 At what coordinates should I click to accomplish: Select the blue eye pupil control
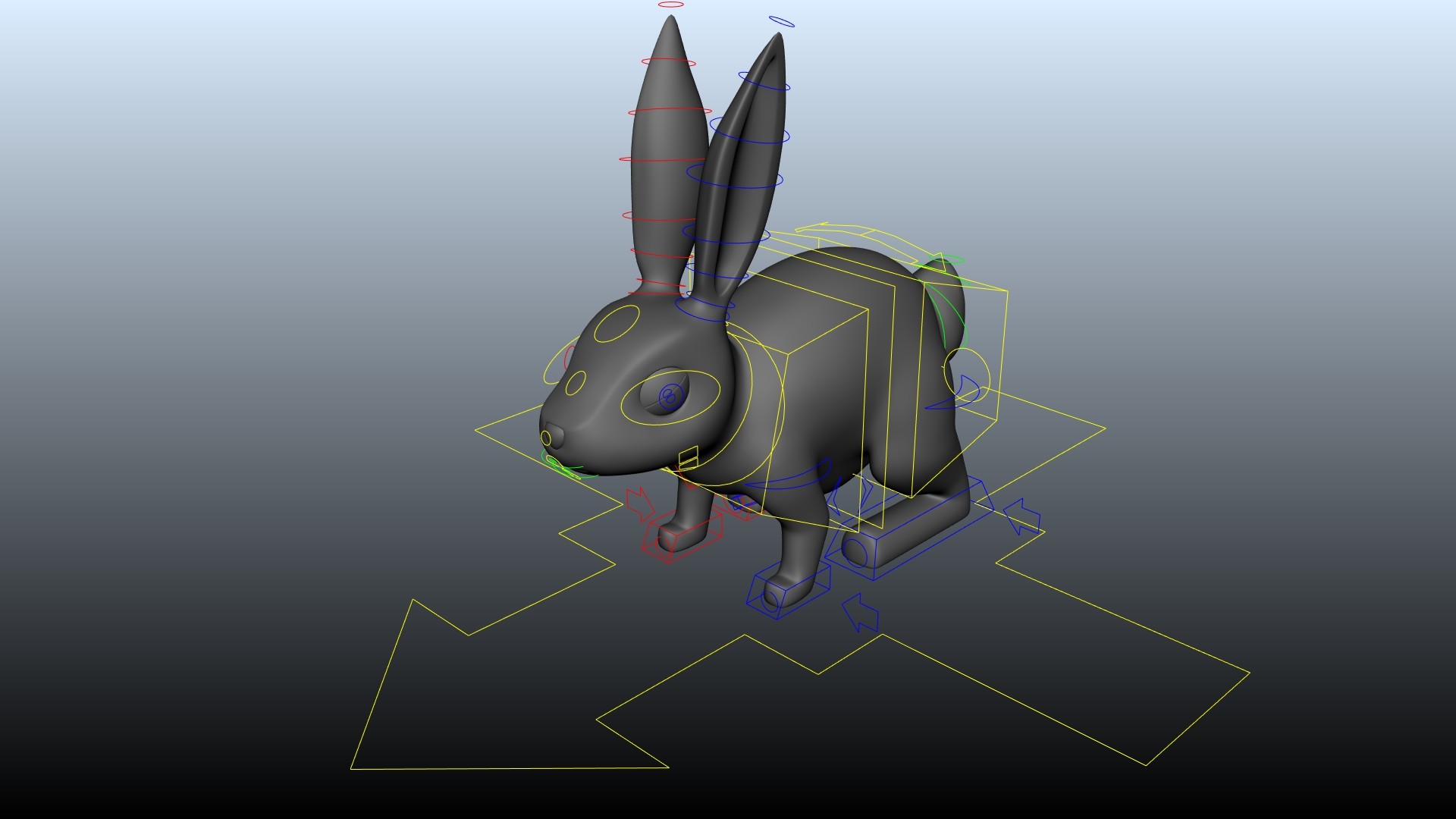click(x=670, y=396)
